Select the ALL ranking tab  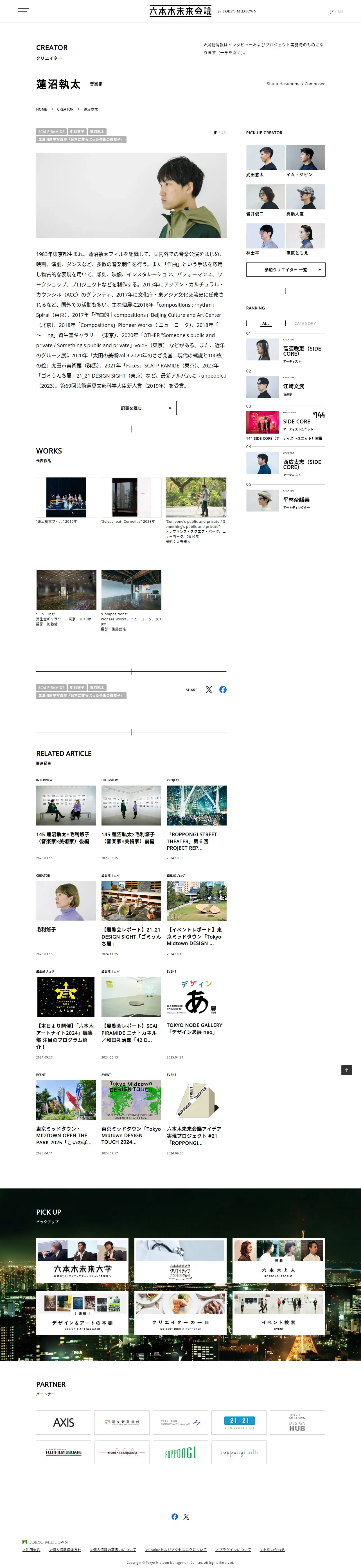tap(266, 323)
